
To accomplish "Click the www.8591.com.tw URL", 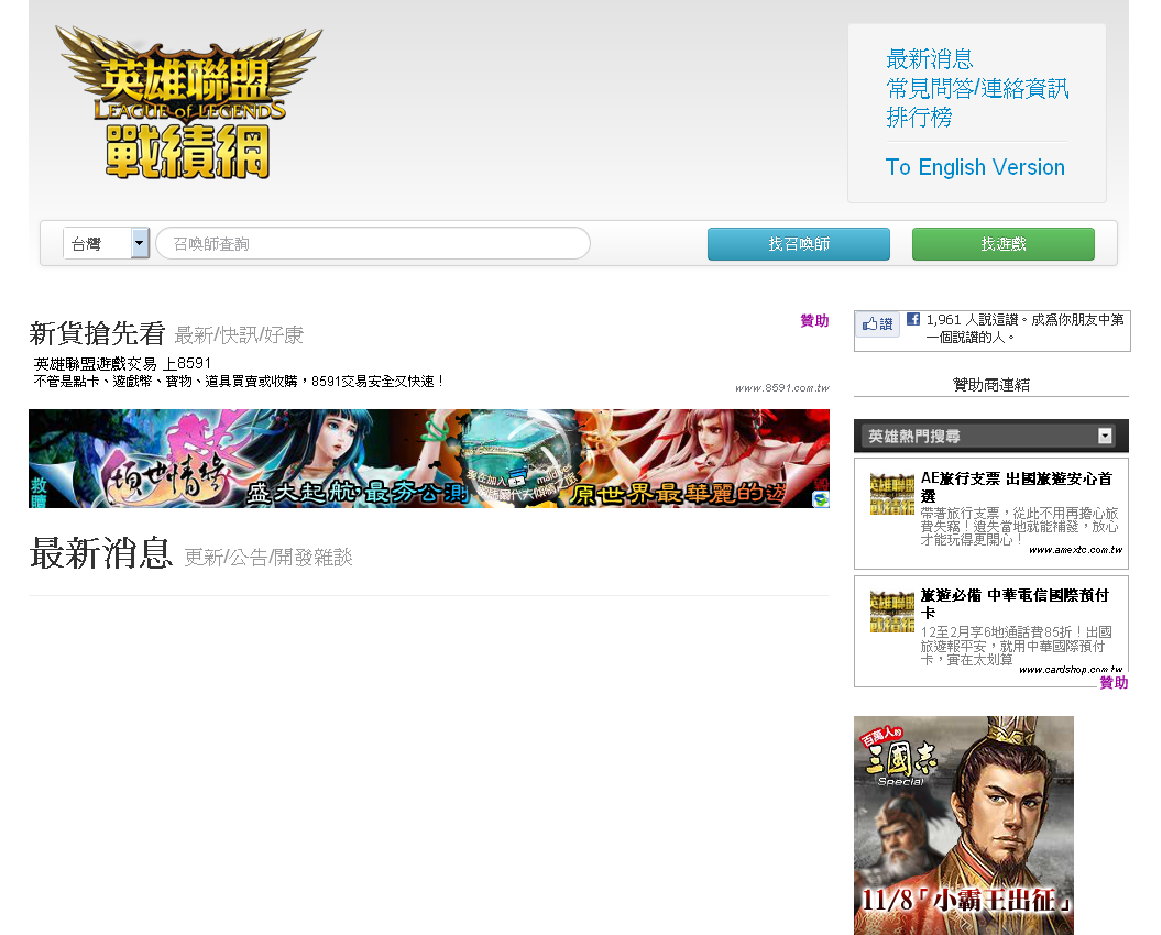I will 782,388.
